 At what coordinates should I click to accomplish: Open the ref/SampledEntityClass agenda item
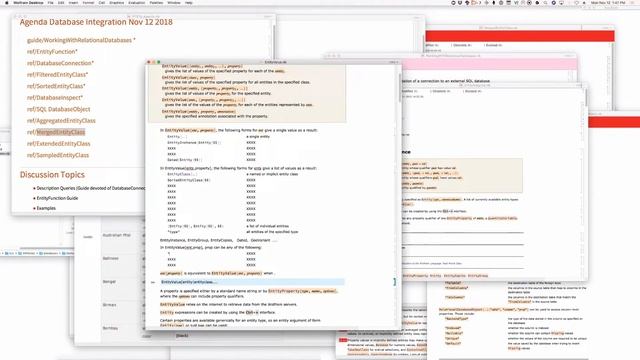coord(58,155)
